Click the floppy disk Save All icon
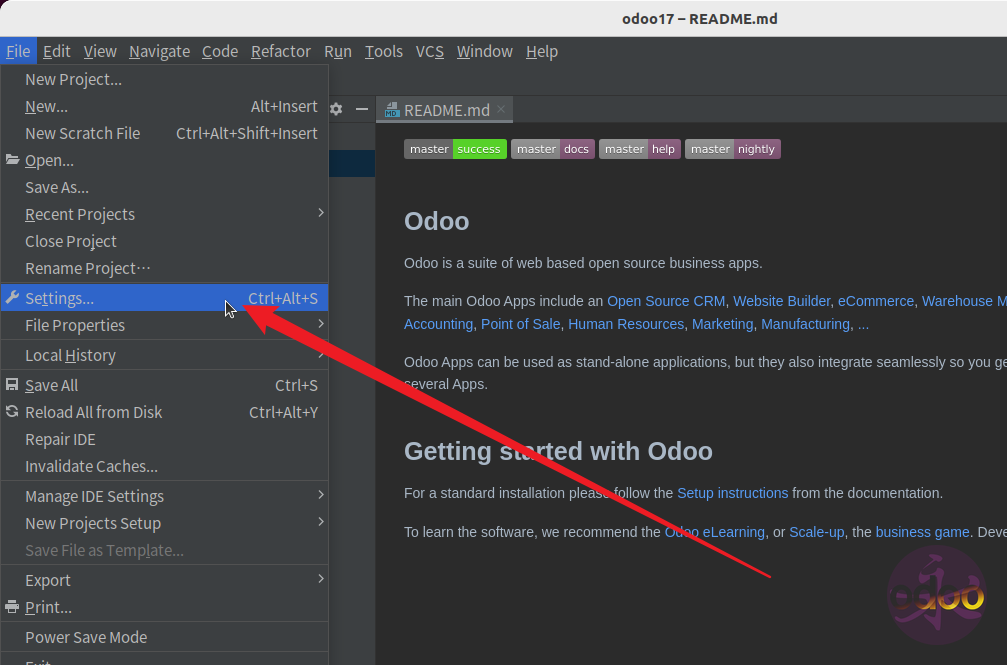This screenshot has width=1007, height=665. click(x=12, y=385)
